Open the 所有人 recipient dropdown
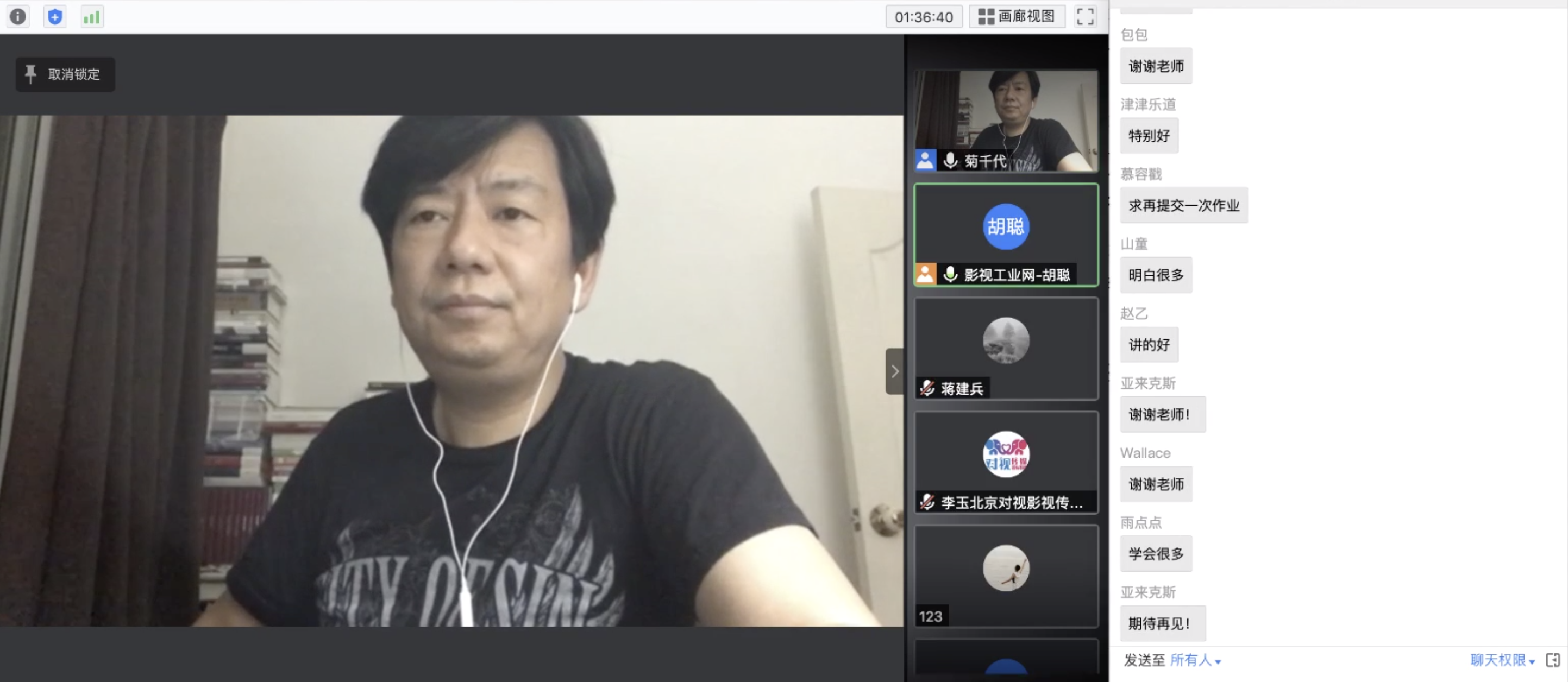 coord(1195,660)
